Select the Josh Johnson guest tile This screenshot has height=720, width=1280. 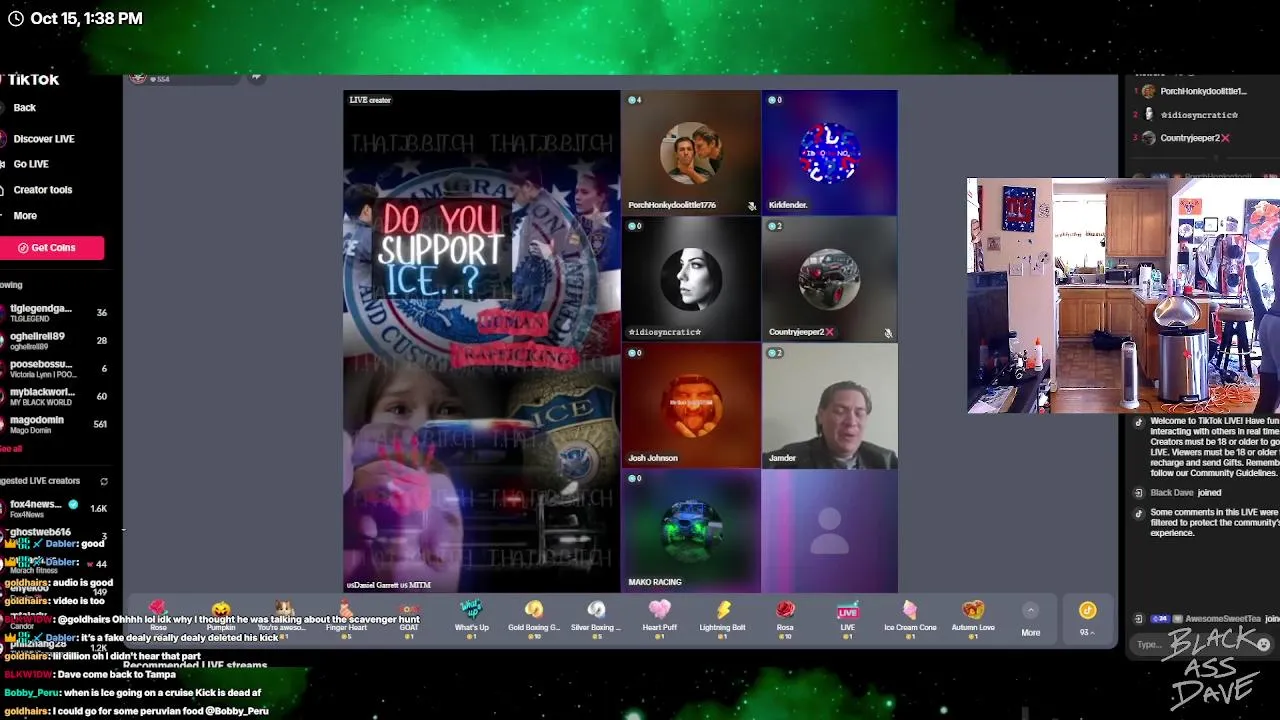tap(690, 405)
